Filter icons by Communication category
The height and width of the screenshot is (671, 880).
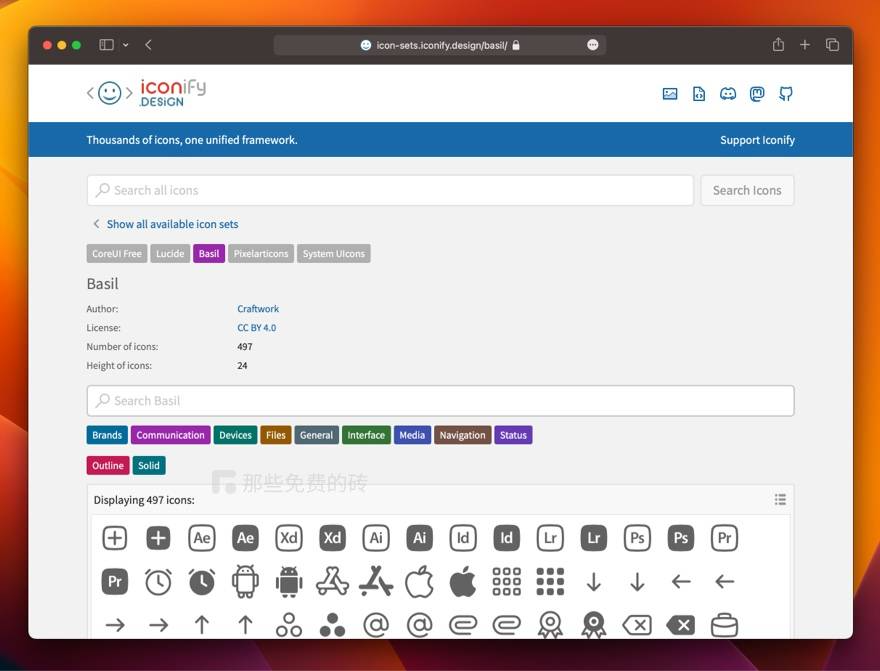tap(171, 435)
